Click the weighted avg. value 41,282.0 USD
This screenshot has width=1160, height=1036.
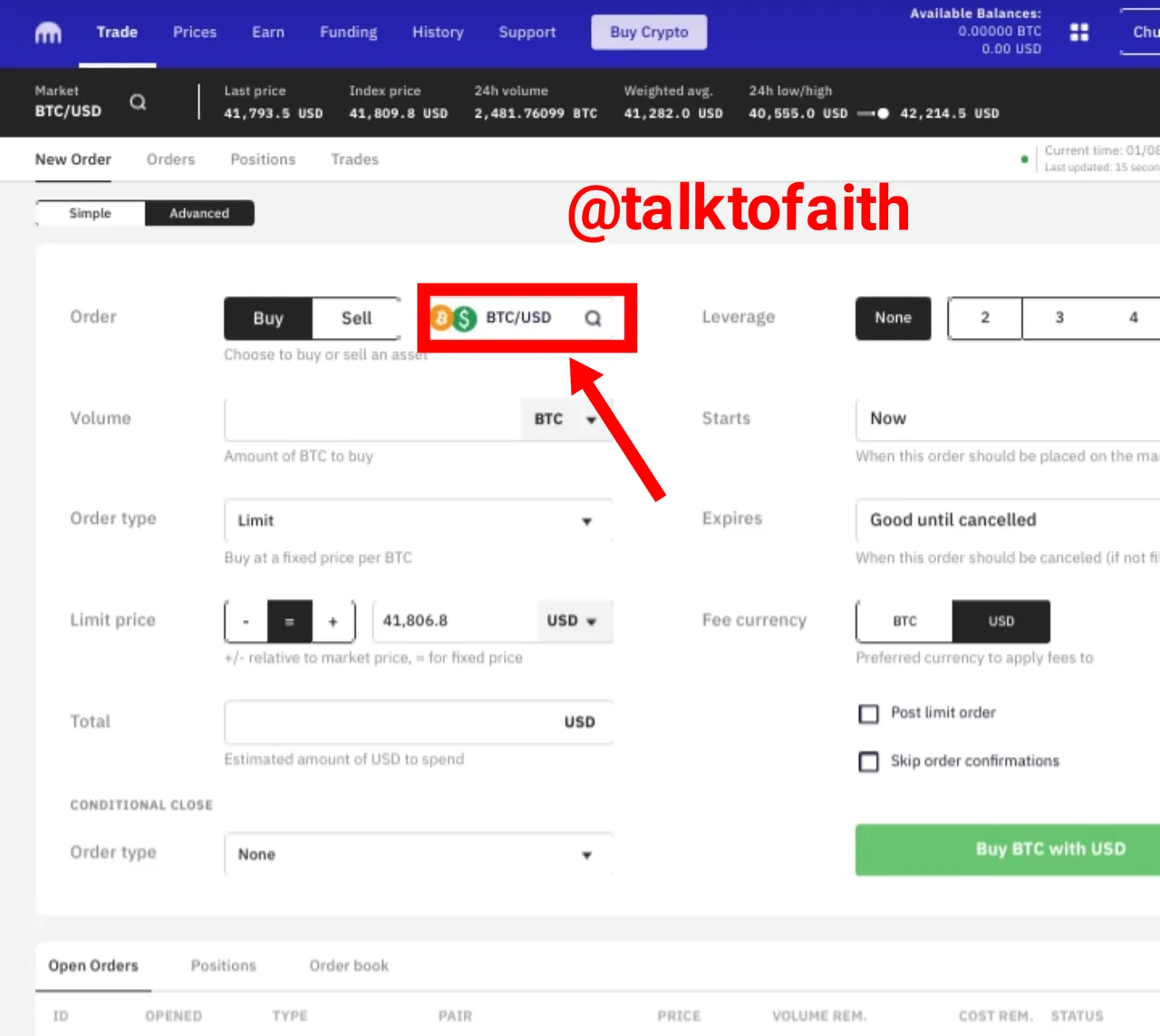click(x=673, y=113)
